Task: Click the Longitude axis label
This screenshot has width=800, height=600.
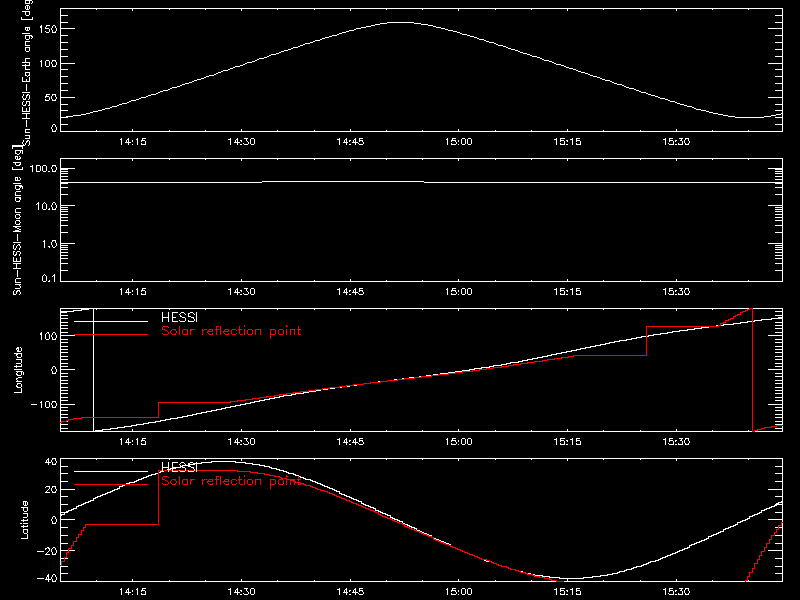Action: pyautogui.click(x=18, y=370)
